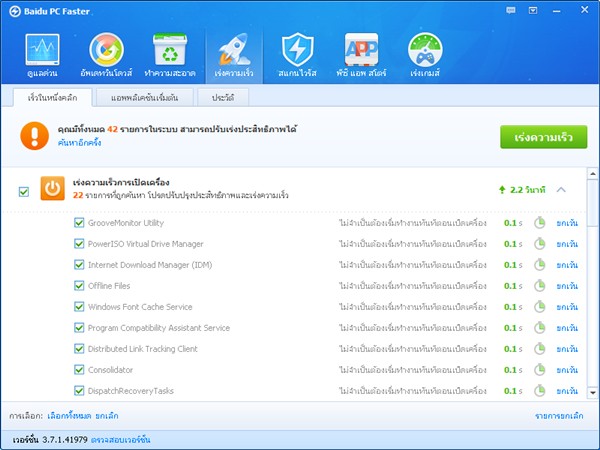Uncheck Offline Files checkbox
The image size is (600, 450).
79,286
